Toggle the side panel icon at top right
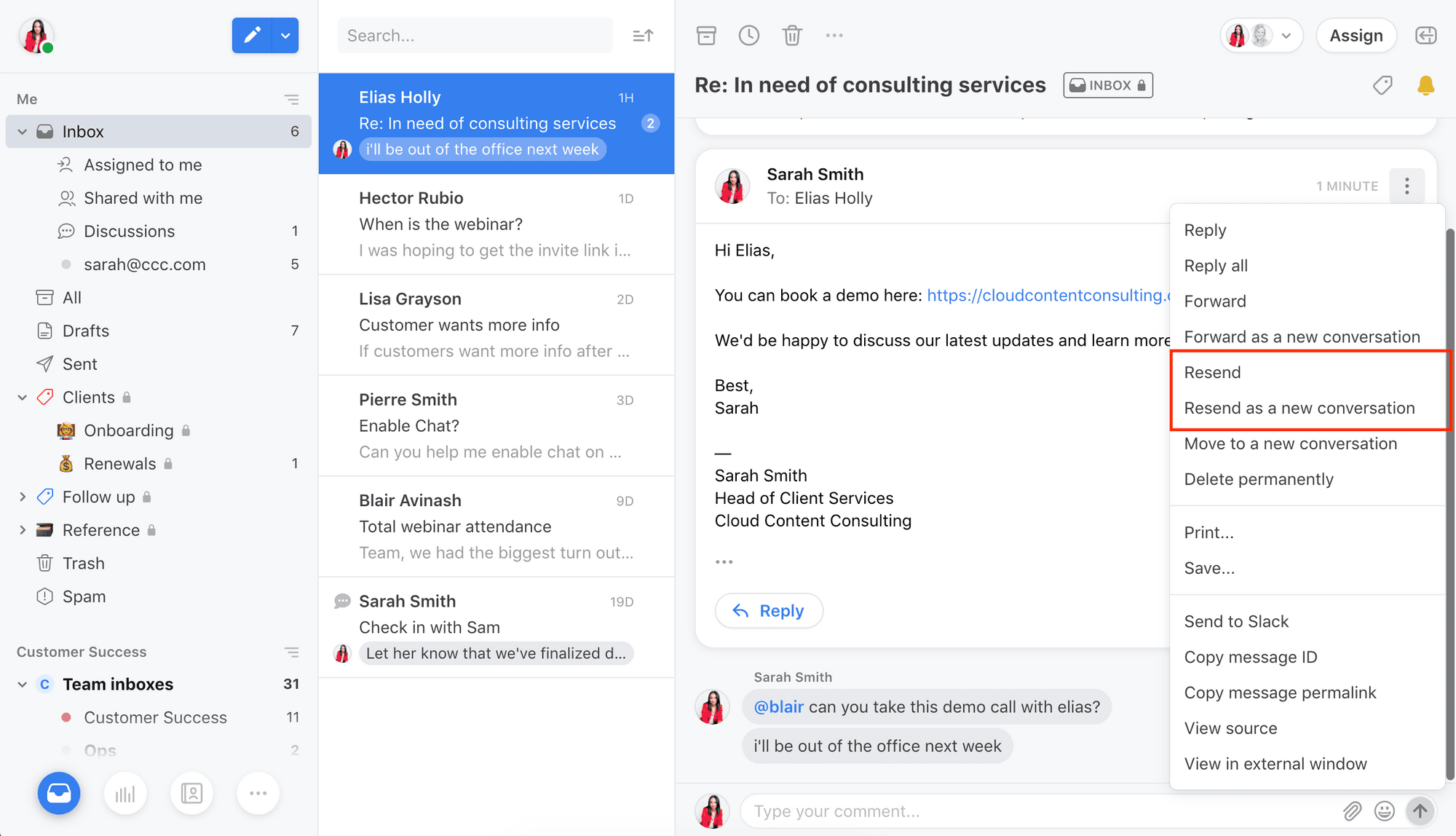 1425,35
